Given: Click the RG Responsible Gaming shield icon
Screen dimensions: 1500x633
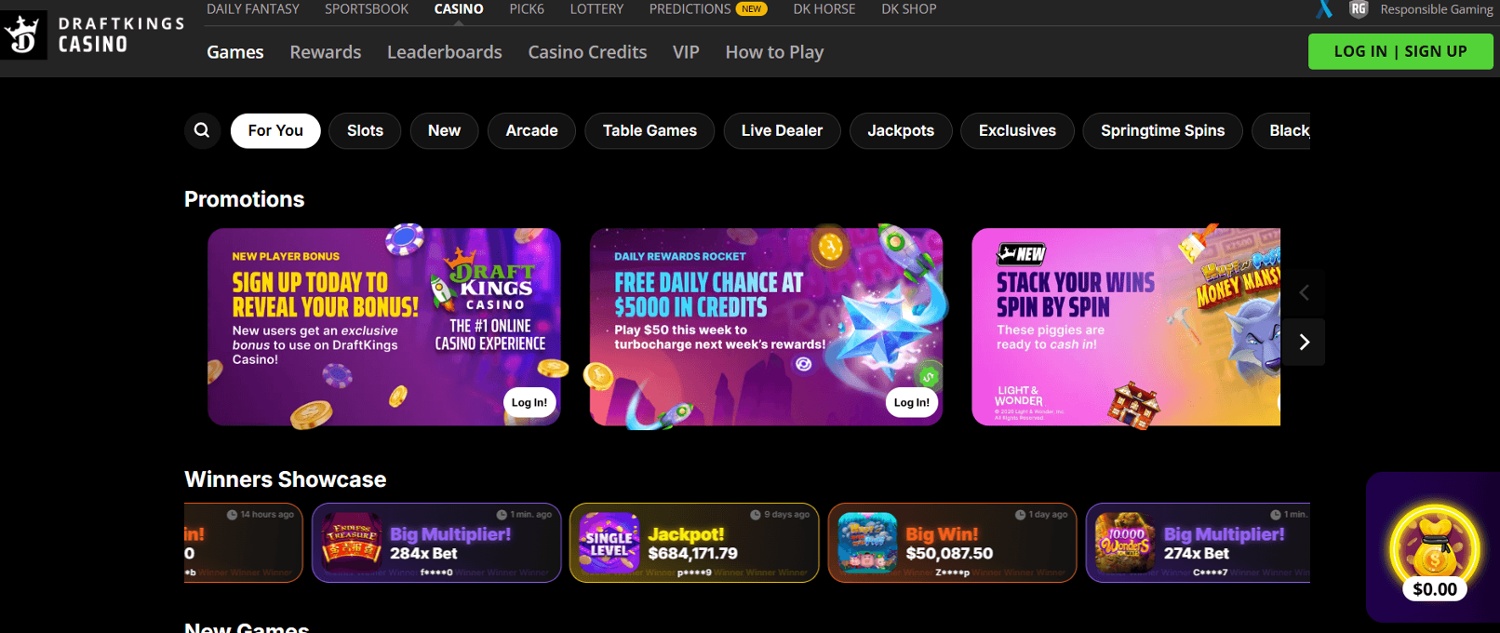Looking at the screenshot, I should click(x=1358, y=9).
